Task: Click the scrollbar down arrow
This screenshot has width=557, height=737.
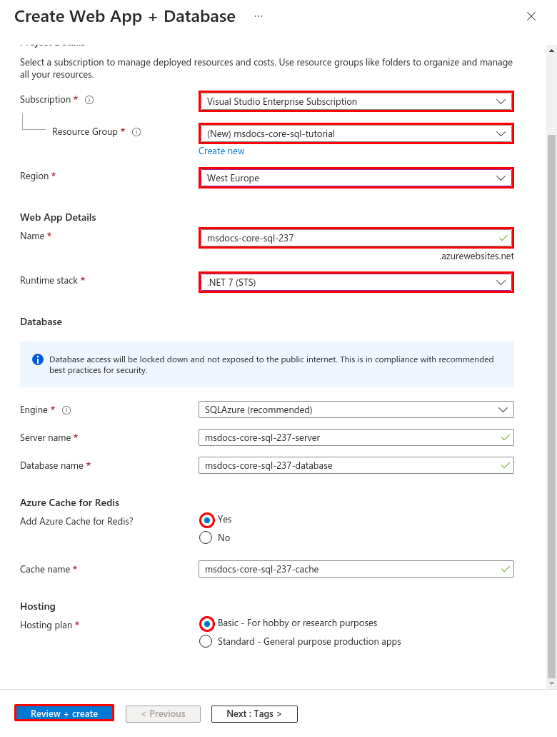Action: [552, 684]
